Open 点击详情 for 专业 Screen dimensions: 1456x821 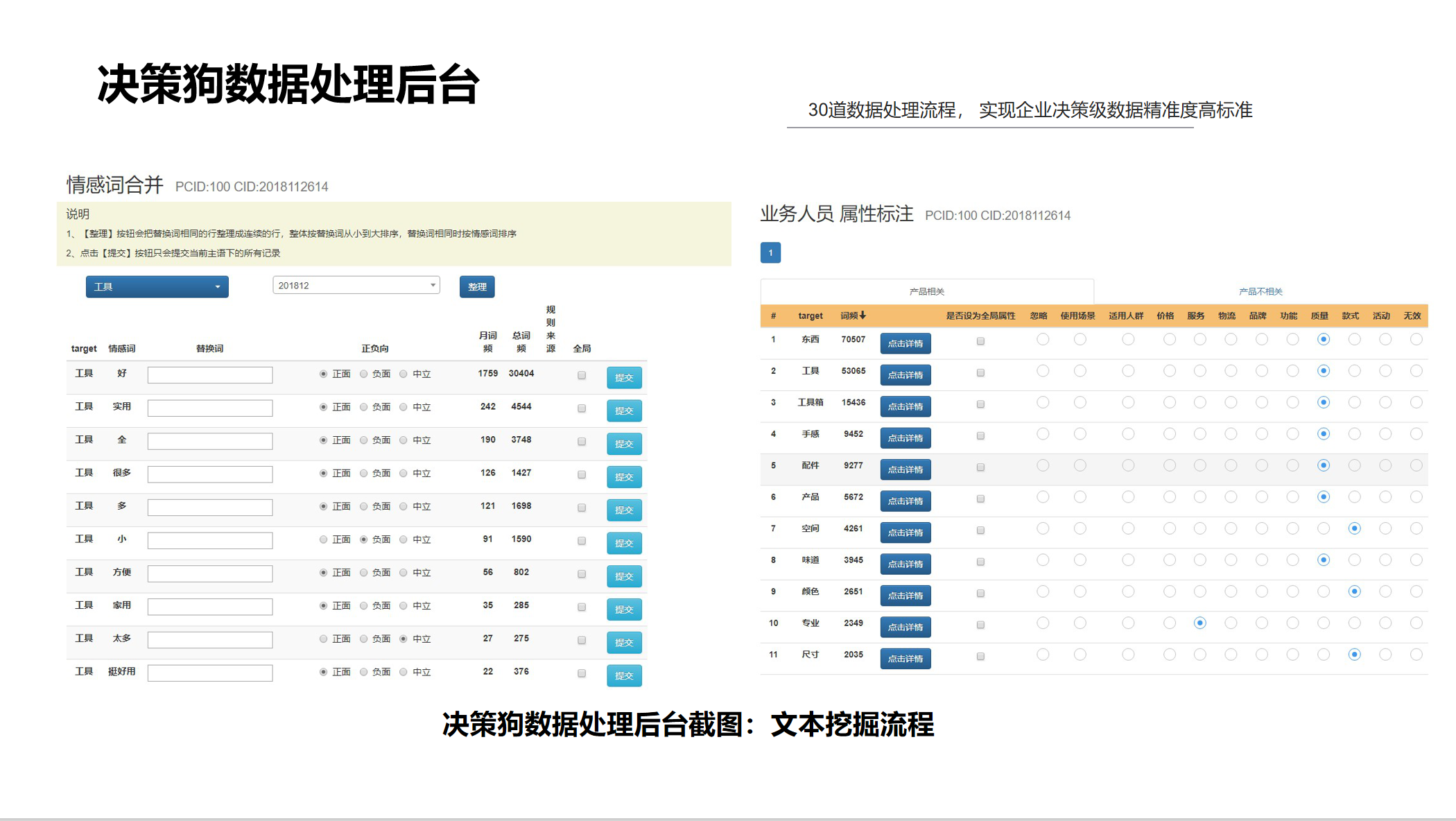905,627
